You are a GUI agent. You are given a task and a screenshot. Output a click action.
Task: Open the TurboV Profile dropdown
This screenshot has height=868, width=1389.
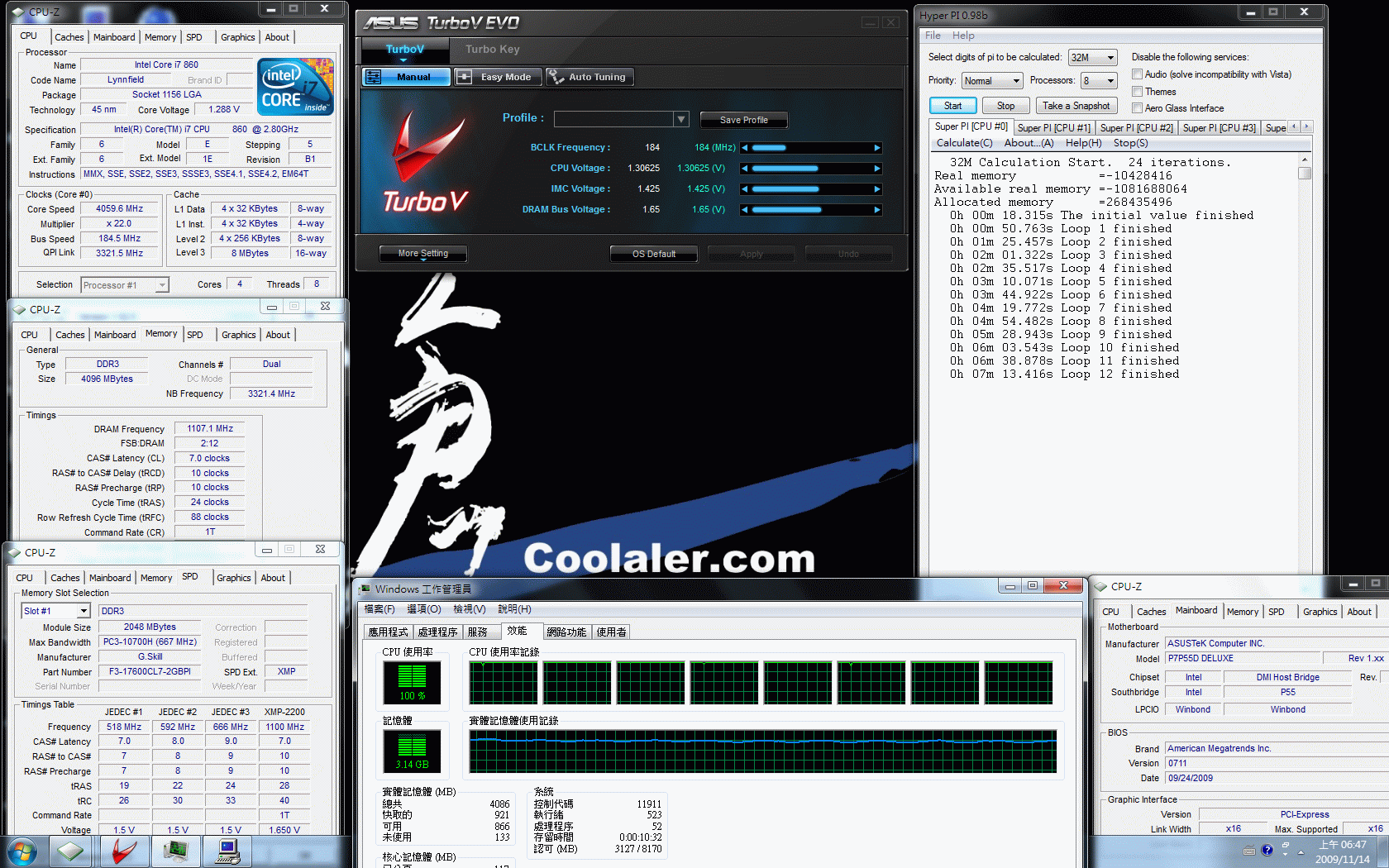(681, 119)
